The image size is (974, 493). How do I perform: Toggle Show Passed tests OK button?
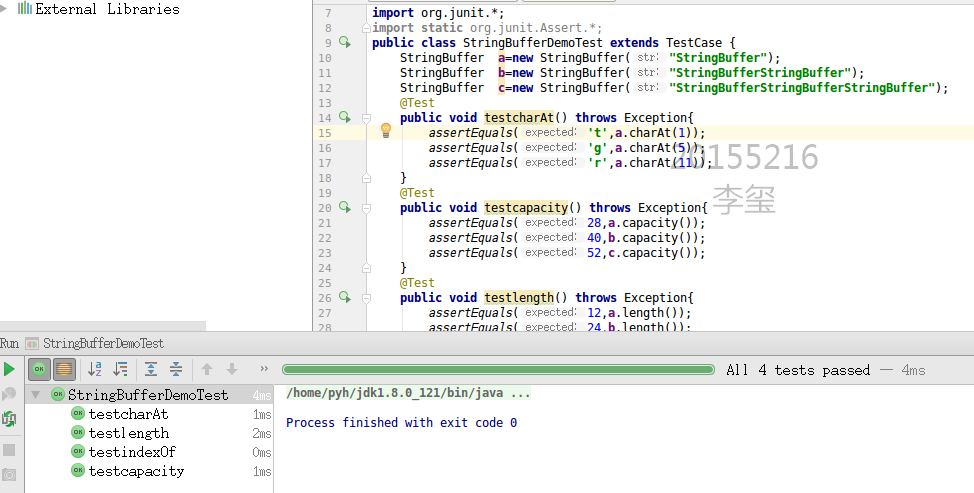pos(39,369)
